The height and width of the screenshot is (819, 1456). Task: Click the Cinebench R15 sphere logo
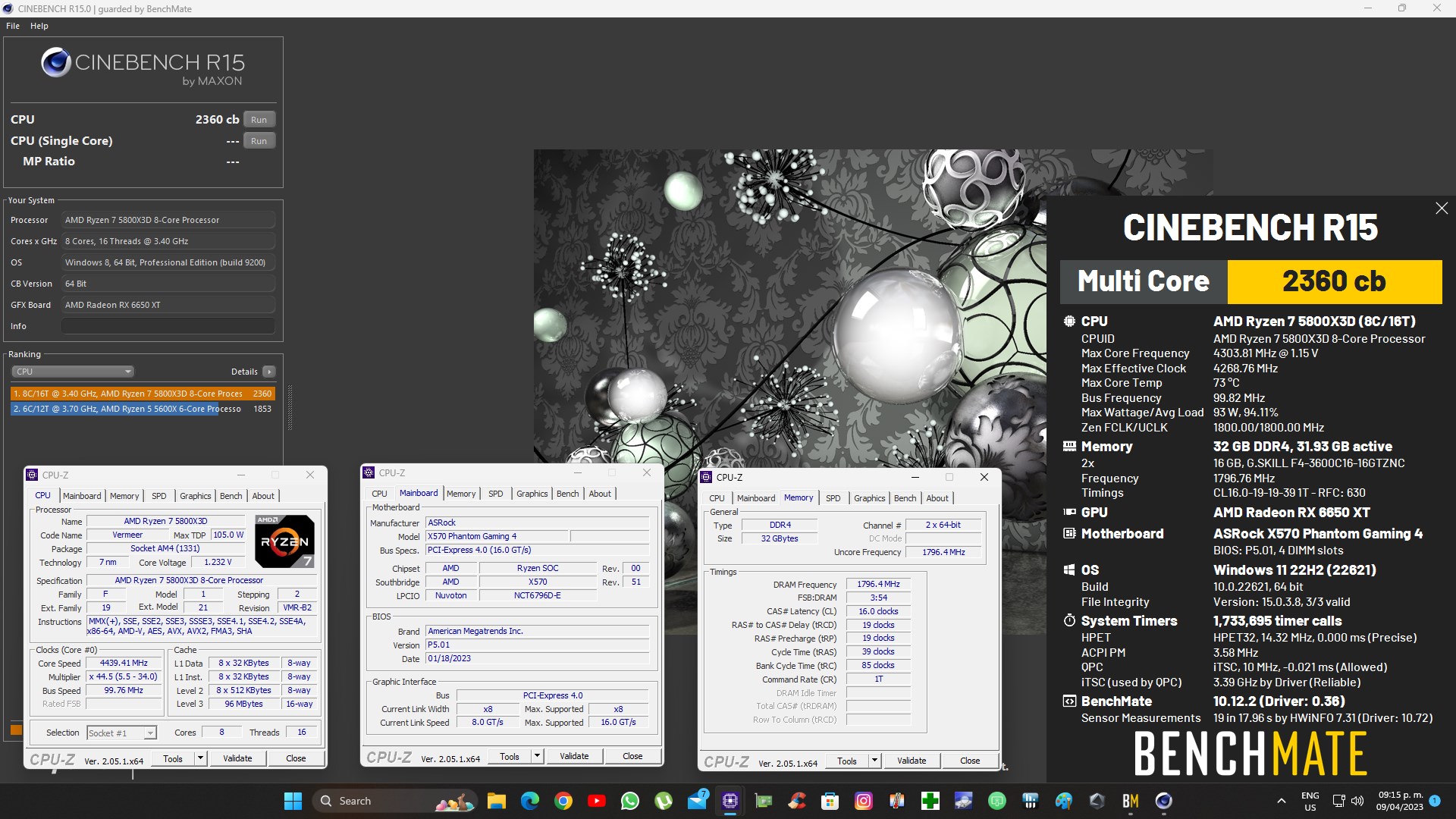point(56,62)
